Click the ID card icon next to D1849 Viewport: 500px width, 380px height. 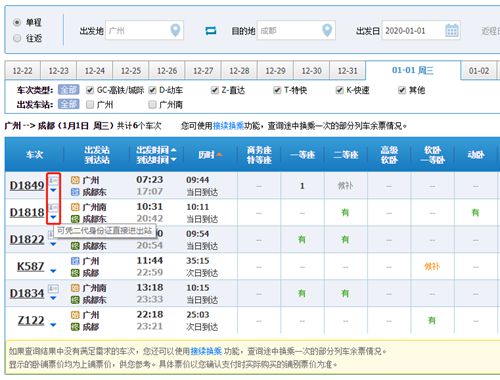click(x=53, y=181)
